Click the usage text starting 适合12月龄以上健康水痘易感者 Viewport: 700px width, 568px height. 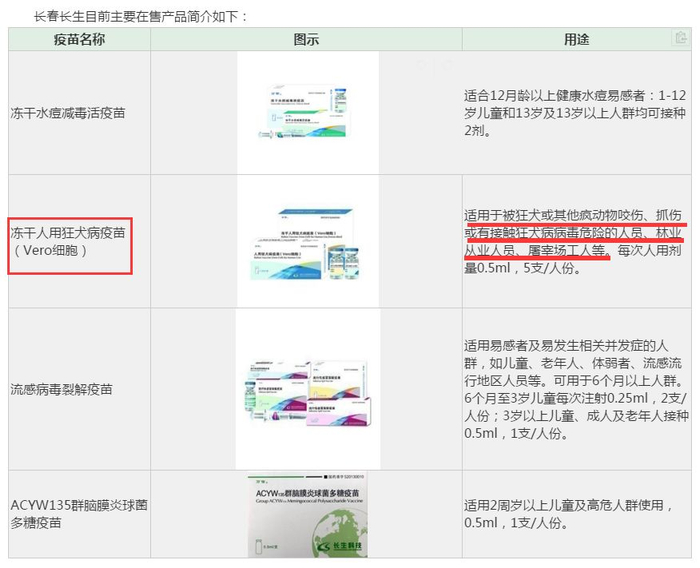pyautogui.click(x=575, y=113)
